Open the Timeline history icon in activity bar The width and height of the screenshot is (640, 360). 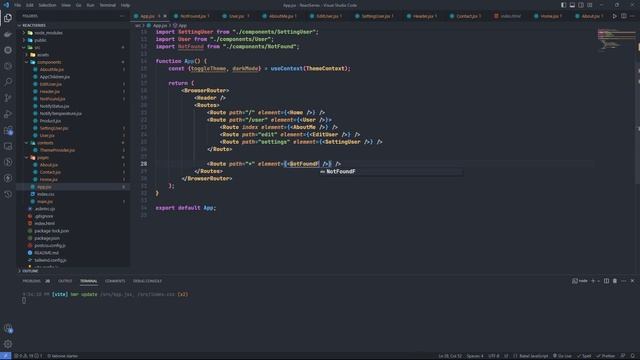[8, 194]
